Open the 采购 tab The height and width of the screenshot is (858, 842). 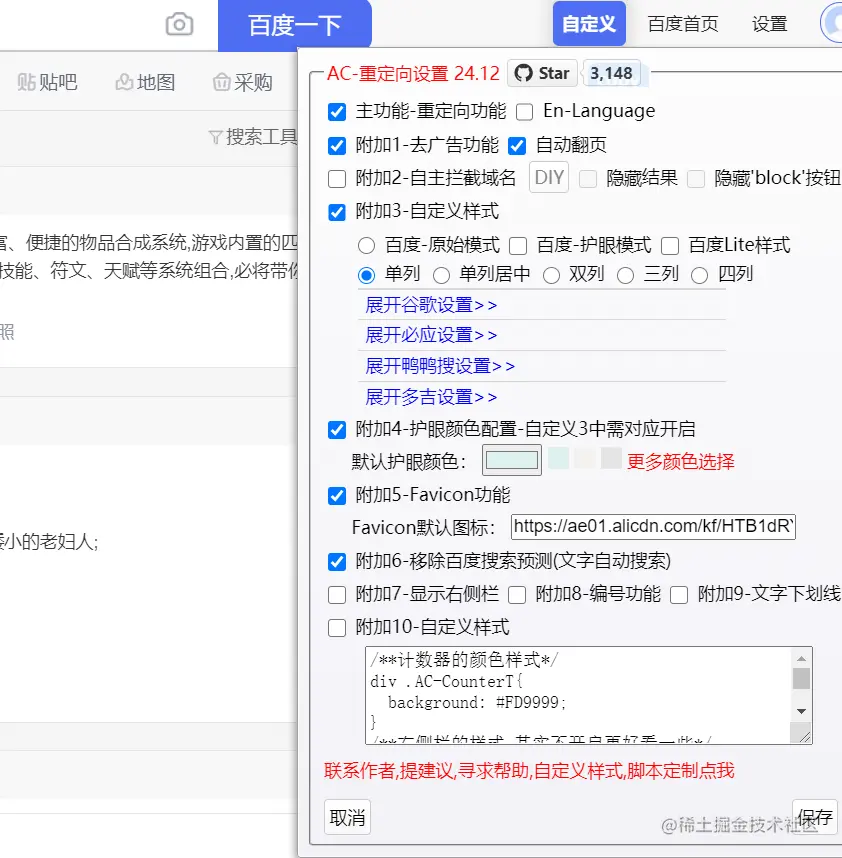coord(242,82)
